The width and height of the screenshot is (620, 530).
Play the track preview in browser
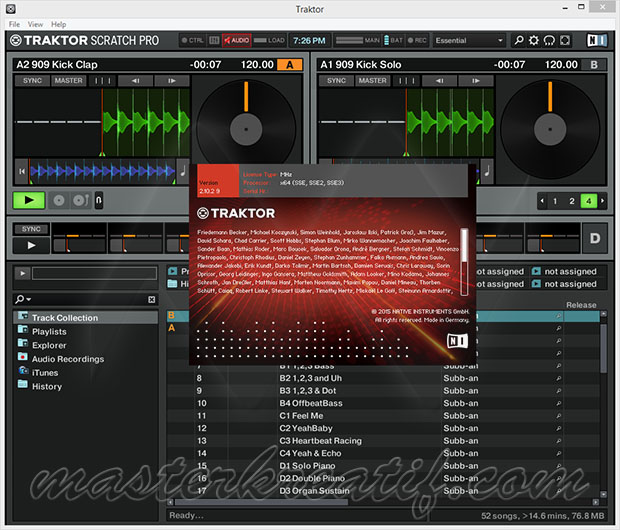pos(23,273)
